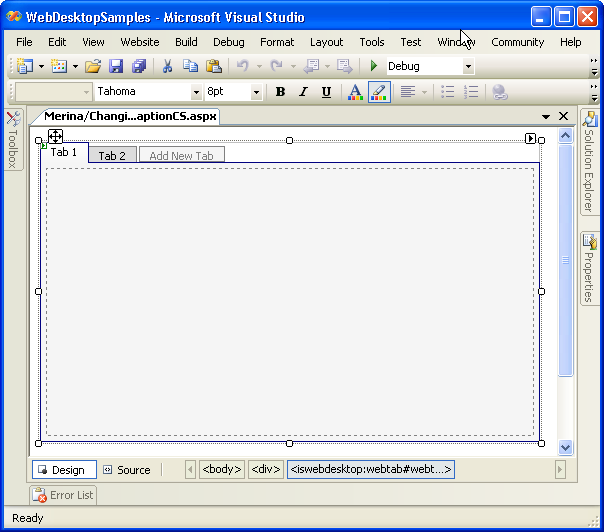Image resolution: width=604 pixels, height=532 pixels.
Task: Click the designer vertical scrollbar down arrow
Action: [x=565, y=447]
